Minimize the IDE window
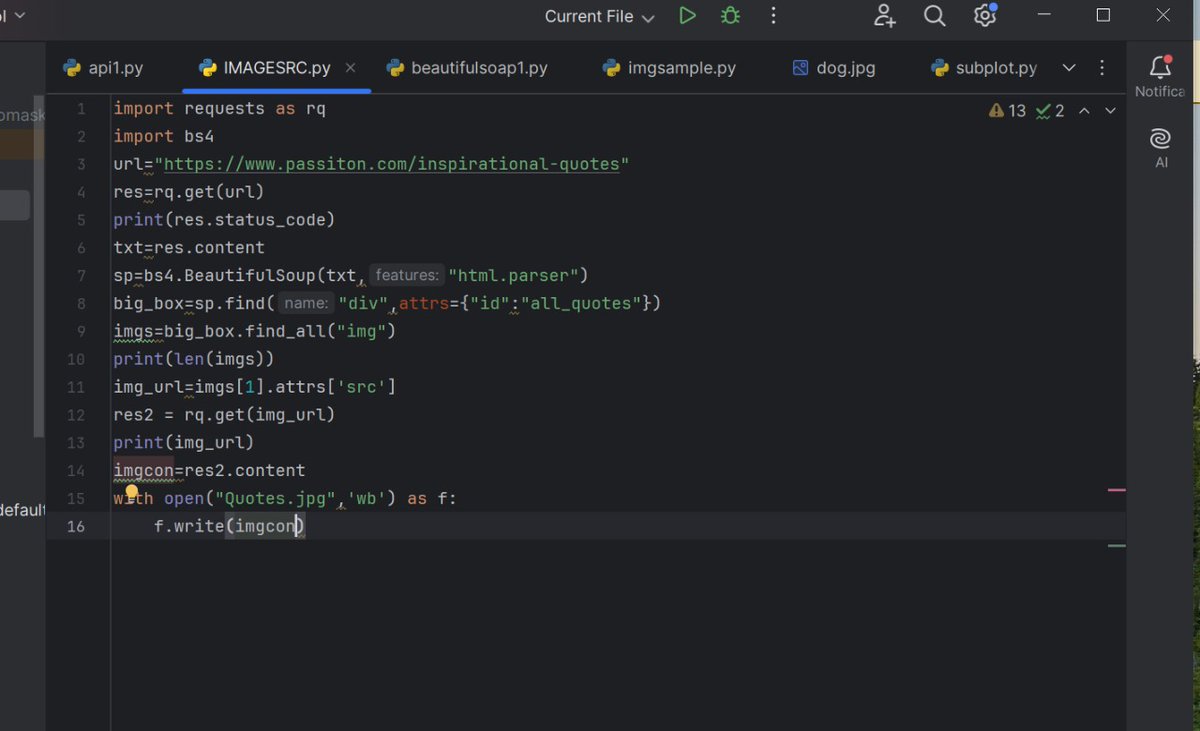The width and height of the screenshot is (1200, 731). [x=1045, y=15]
